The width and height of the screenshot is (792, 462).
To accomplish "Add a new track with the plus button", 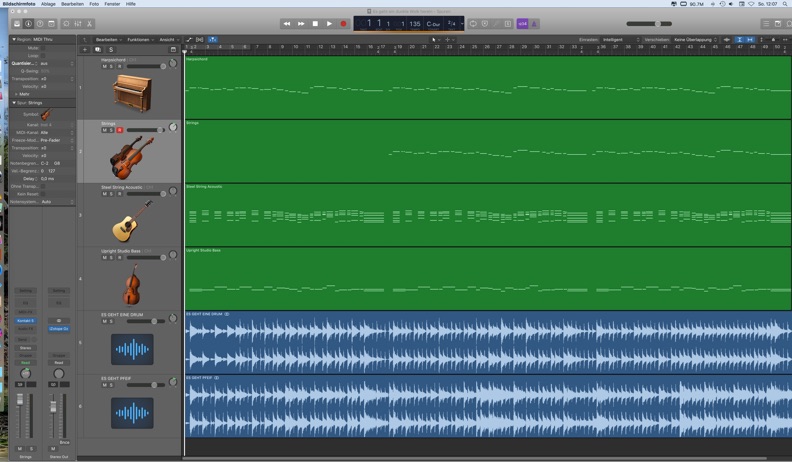I will [x=85, y=49].
